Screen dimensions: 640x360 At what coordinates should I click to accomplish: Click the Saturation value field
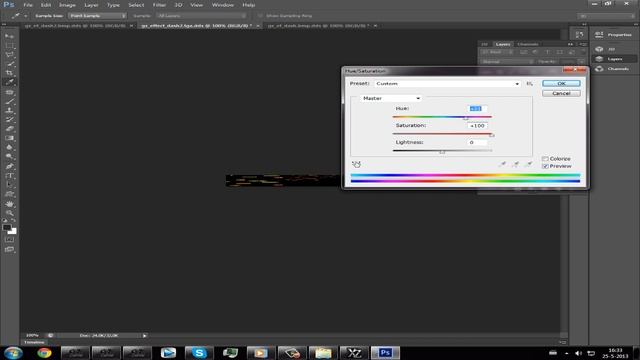click(477, 126)
